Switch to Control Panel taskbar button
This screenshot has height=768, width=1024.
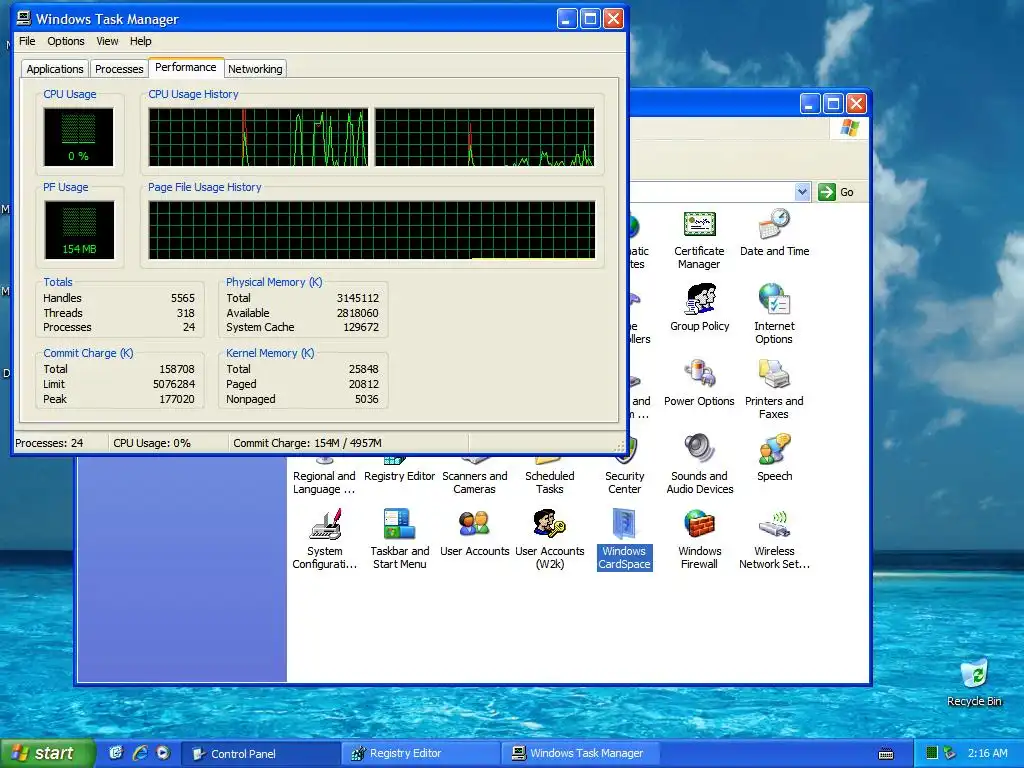[259, 754]
